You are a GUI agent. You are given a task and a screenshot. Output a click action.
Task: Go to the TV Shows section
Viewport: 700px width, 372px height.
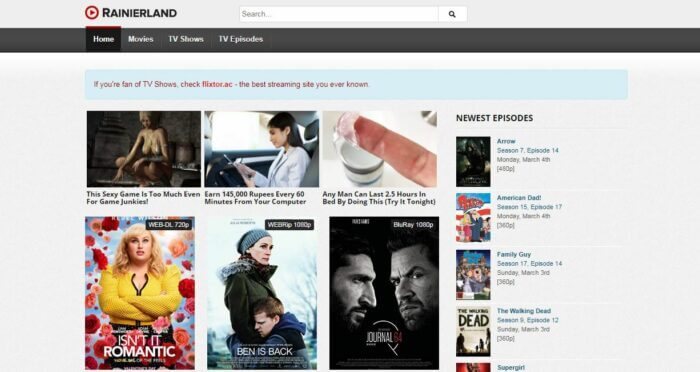pyautogui.click(x=186, y=39)
